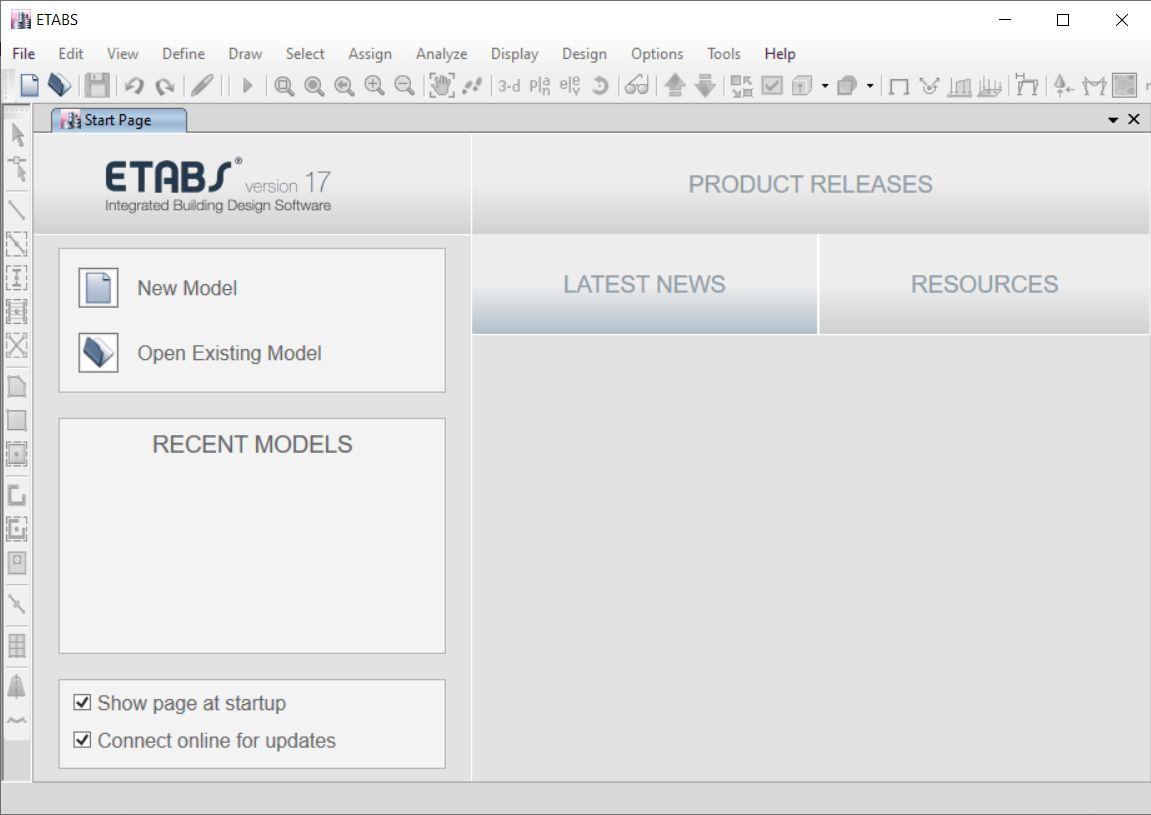The height and width of the screenshot is (815, 1151).
Task: Maximize the ETABS window
Action: click(x=1063, y=20)
